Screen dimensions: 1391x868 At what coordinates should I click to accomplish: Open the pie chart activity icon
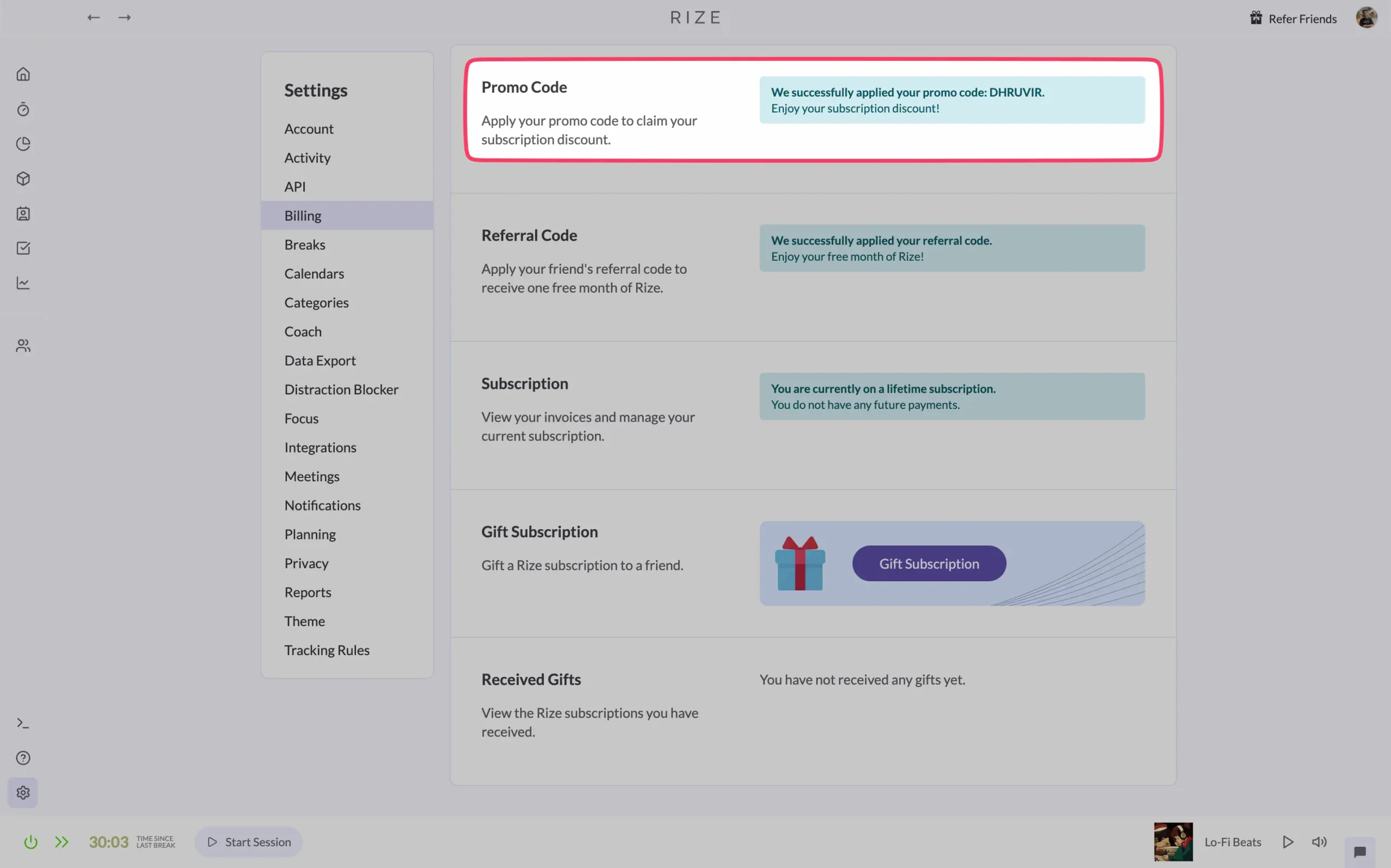click(23, 143)
